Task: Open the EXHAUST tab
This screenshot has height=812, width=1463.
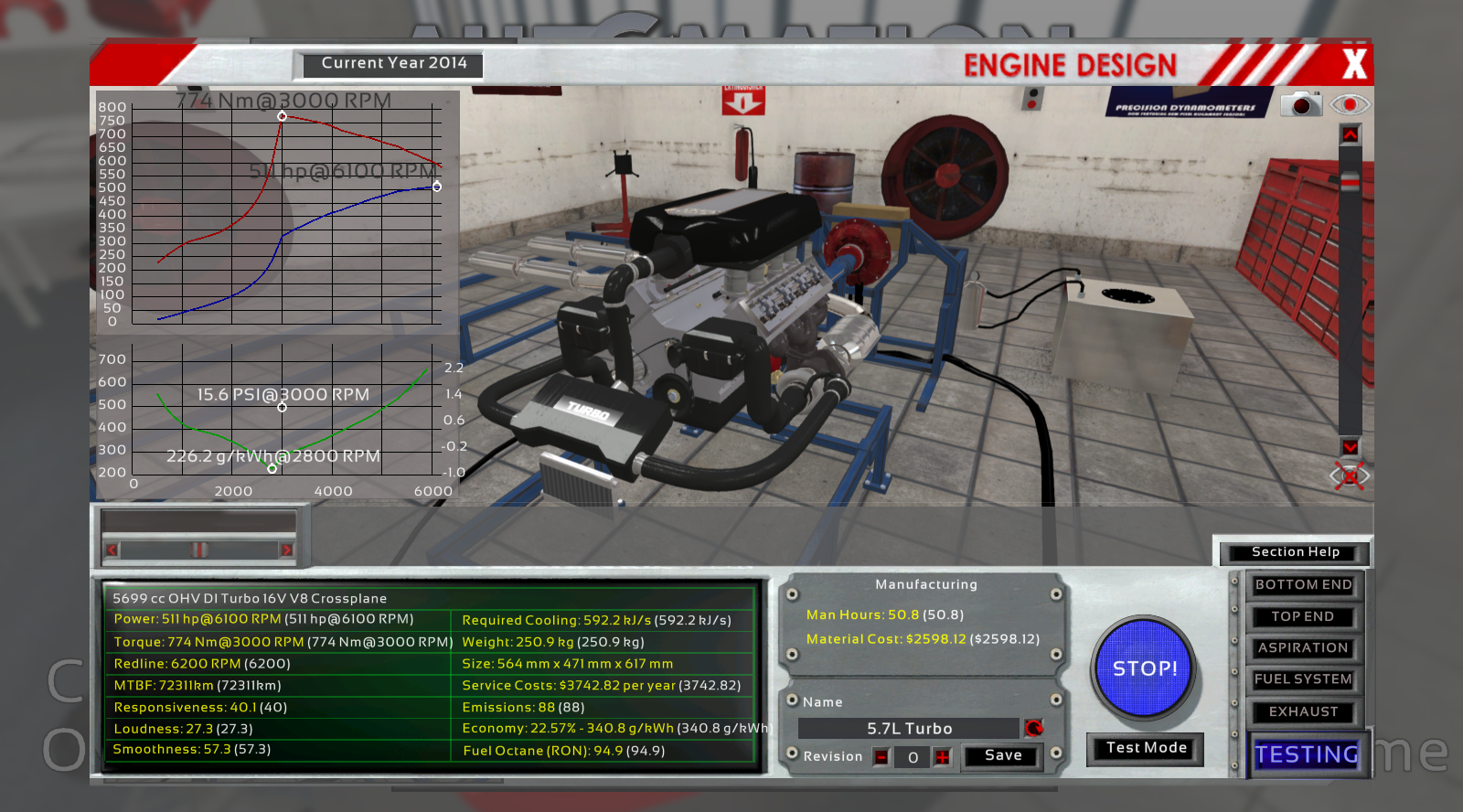Action: point(1303,711)
